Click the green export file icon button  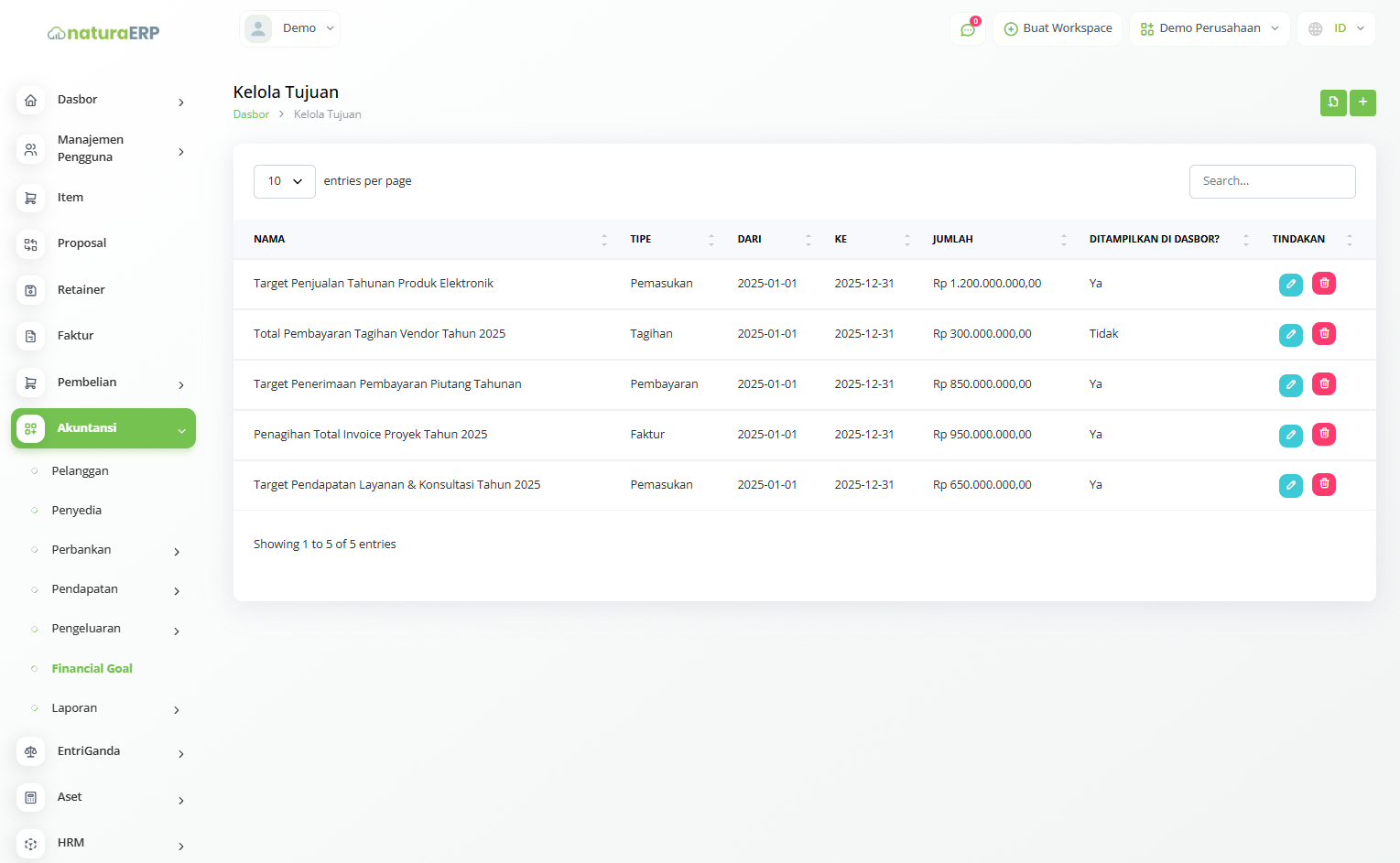tap(1333, 102)
